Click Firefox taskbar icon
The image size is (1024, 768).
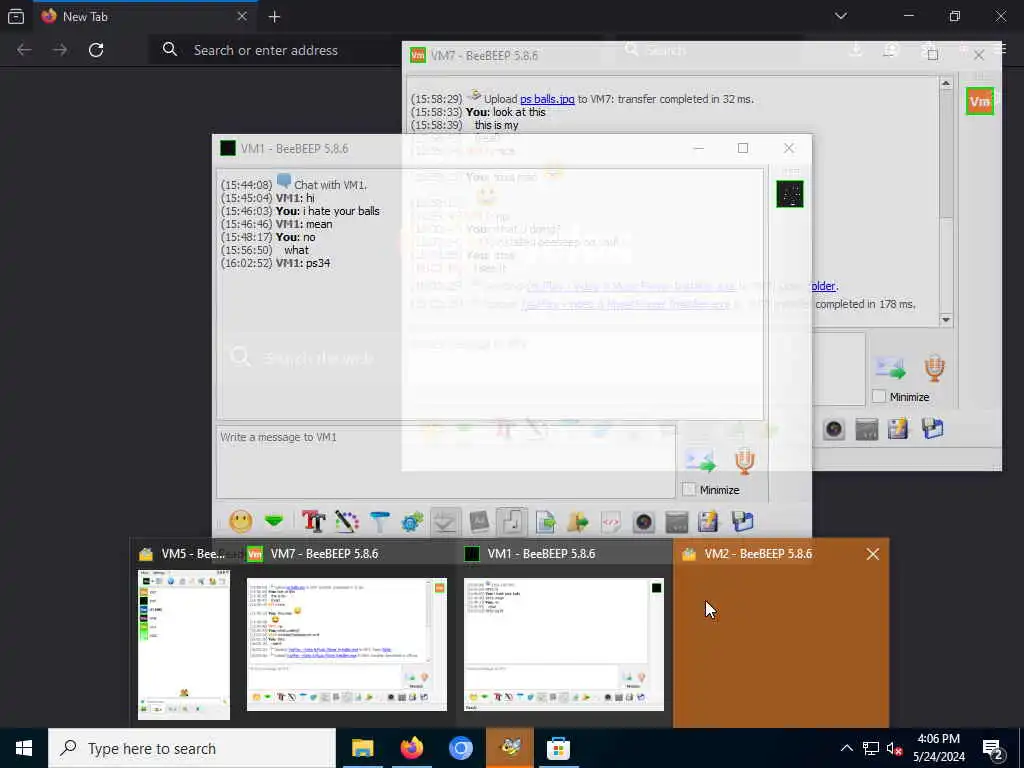(411, 748)
